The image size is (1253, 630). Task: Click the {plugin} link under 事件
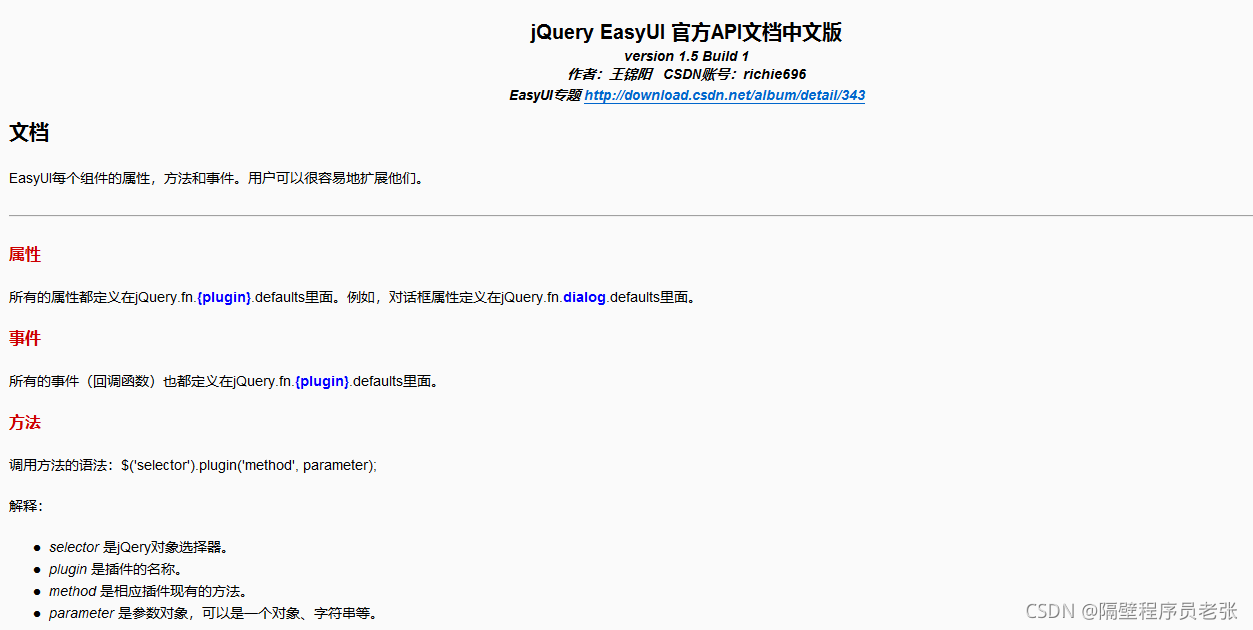322,380
